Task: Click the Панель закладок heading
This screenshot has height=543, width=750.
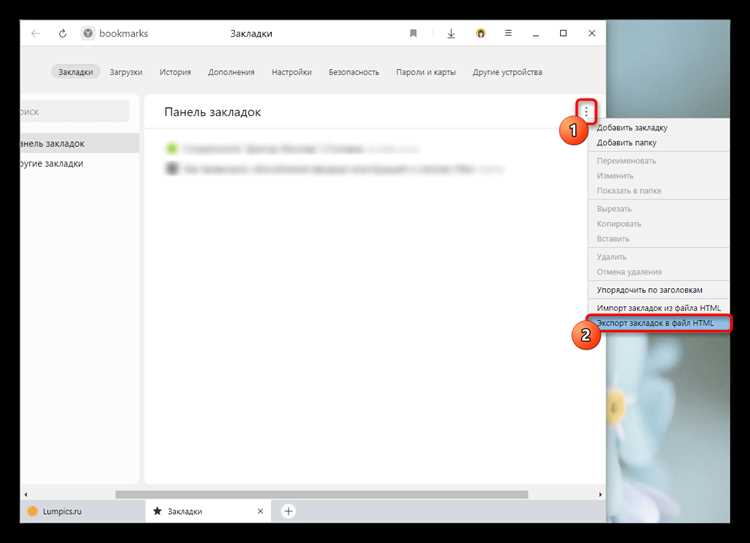Action: click(x=212, y=112)
